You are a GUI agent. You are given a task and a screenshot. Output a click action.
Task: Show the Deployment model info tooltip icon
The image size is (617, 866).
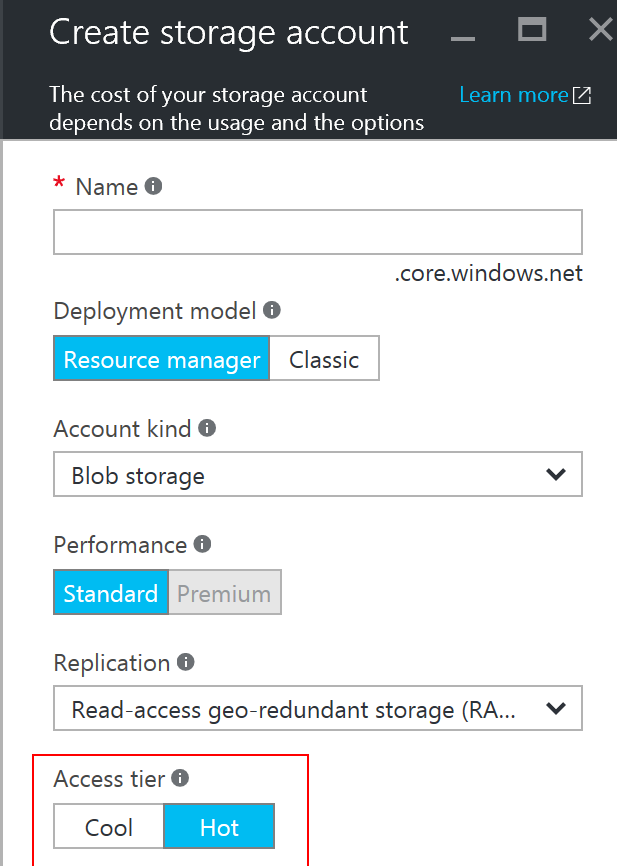pyautogui.click(x=271, y=311)
